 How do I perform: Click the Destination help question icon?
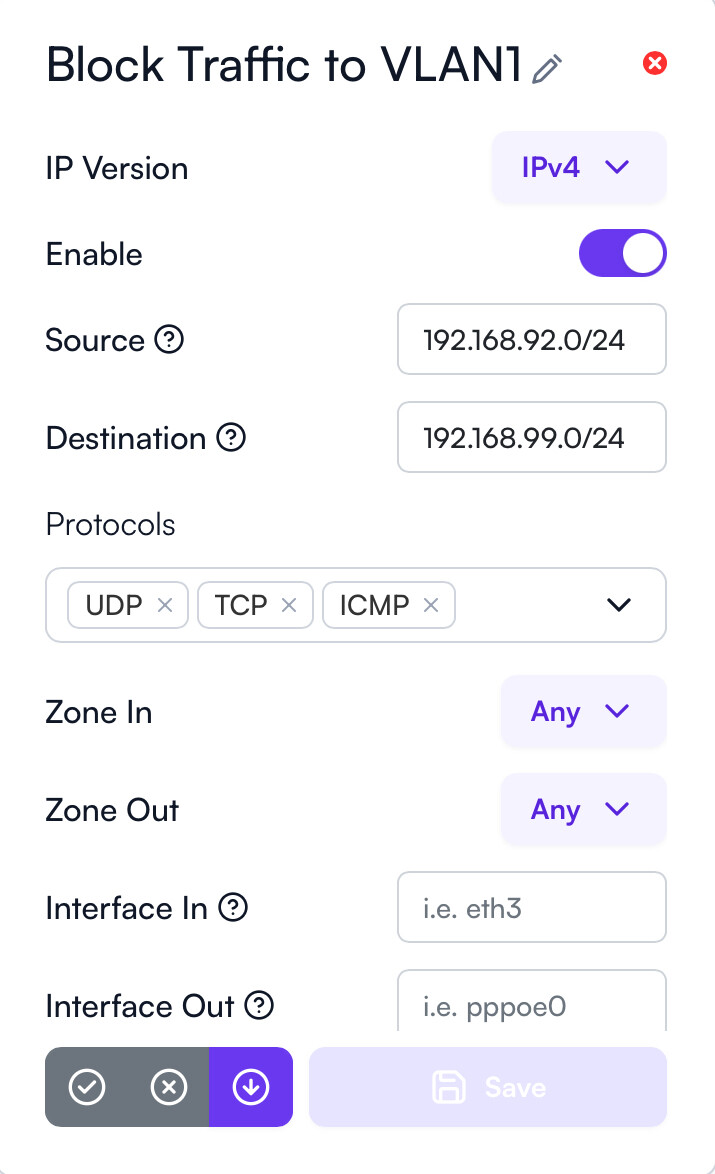pyautogui.click(x=231, y=438)
